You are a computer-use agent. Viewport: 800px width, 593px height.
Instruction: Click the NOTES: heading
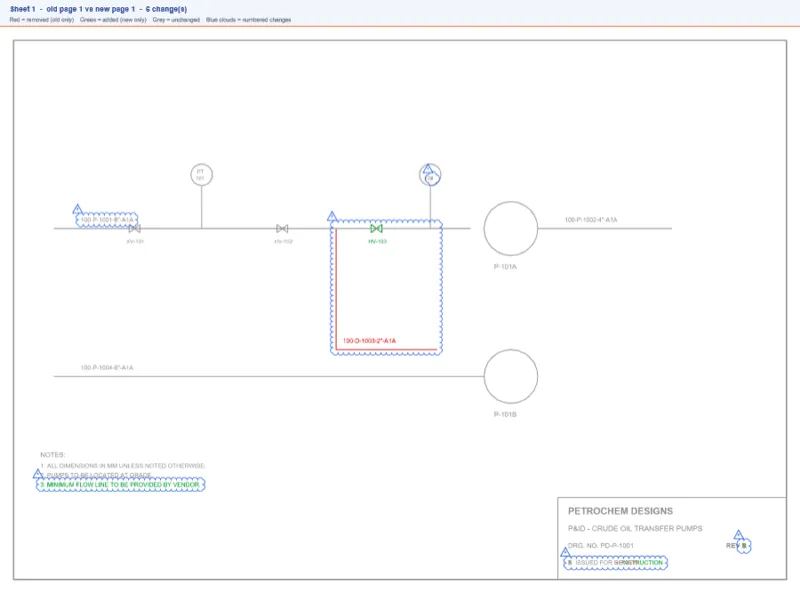pos(53,455)
